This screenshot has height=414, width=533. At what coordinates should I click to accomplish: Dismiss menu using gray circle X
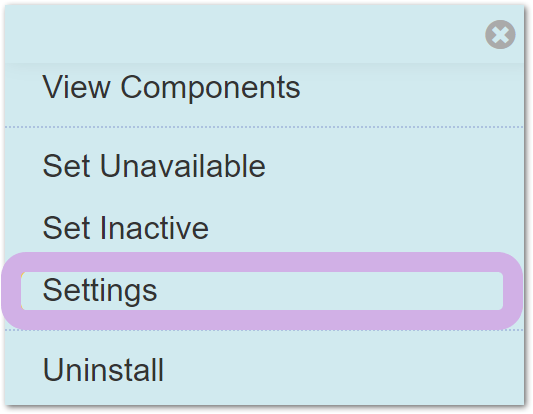500,34
